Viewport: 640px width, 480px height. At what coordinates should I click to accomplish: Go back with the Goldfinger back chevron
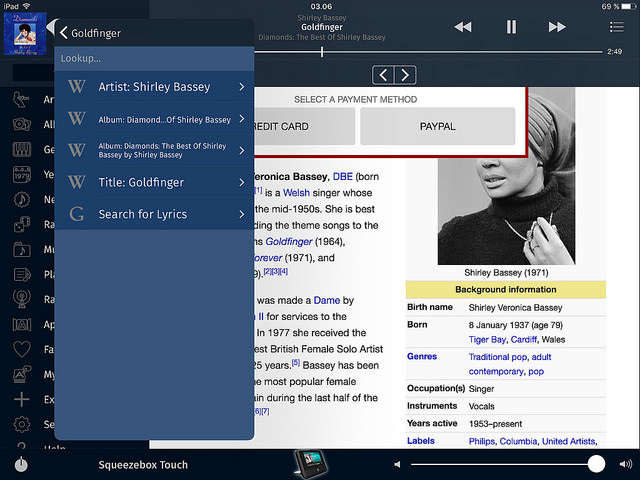[x=64, y=33]
